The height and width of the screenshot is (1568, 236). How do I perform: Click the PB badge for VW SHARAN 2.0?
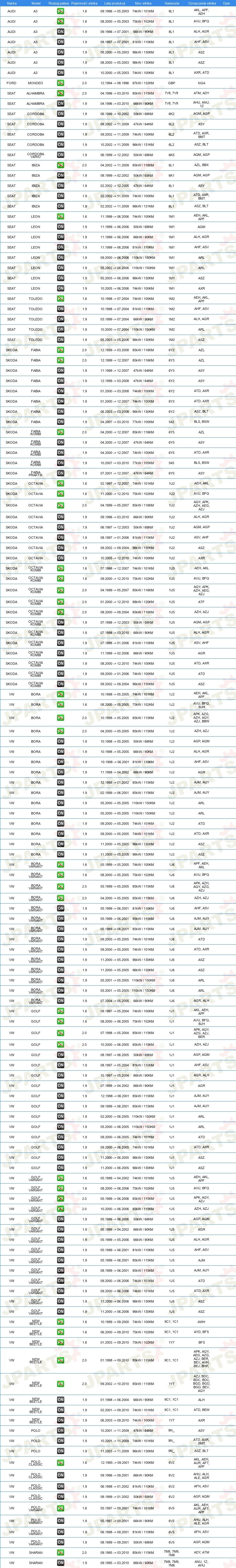pyautogui.click(x=60, y=1552)
